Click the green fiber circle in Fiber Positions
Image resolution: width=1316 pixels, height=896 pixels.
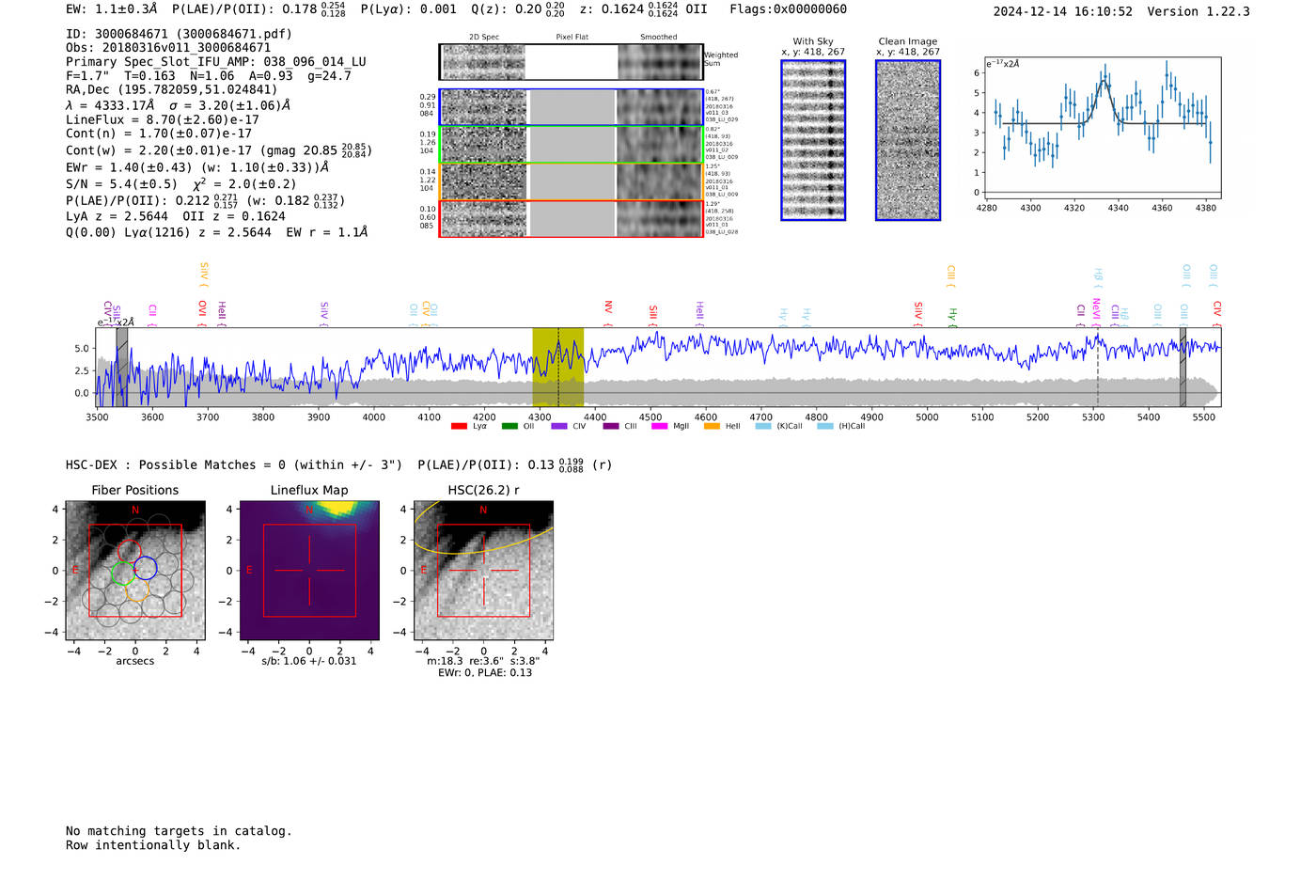click(x=123, y=574)
